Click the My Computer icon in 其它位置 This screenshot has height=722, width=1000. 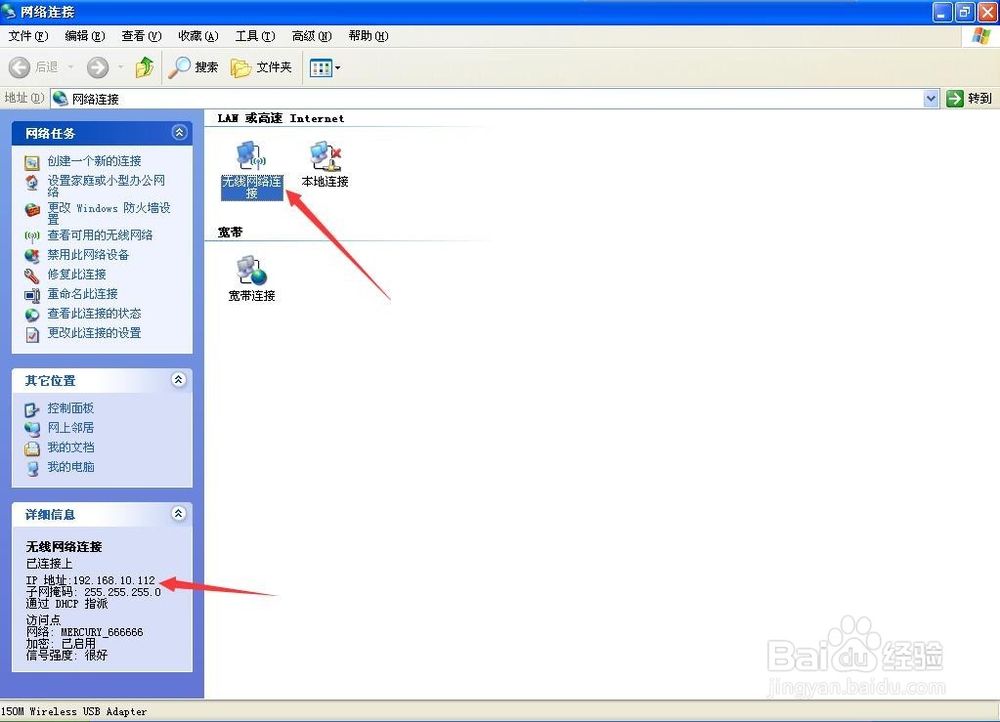32,469
